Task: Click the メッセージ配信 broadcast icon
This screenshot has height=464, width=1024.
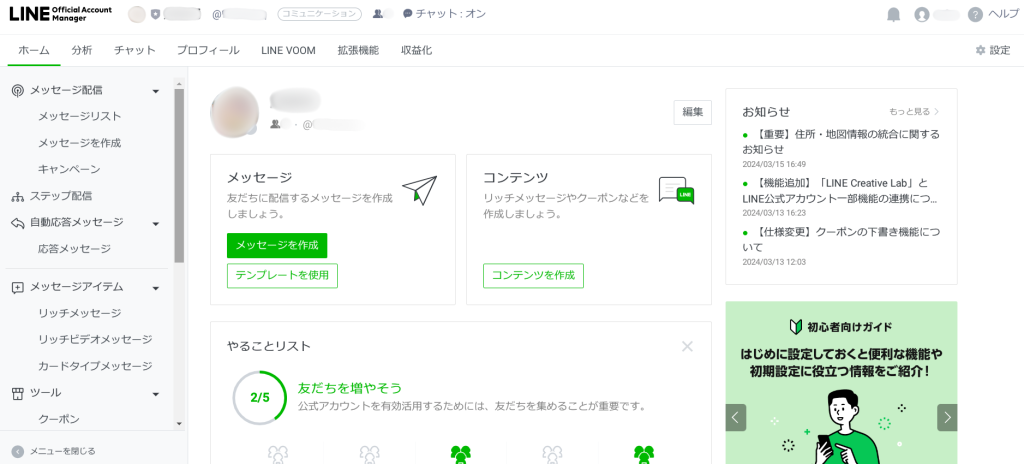Action: pyautogui.click(x=18, y=91)
